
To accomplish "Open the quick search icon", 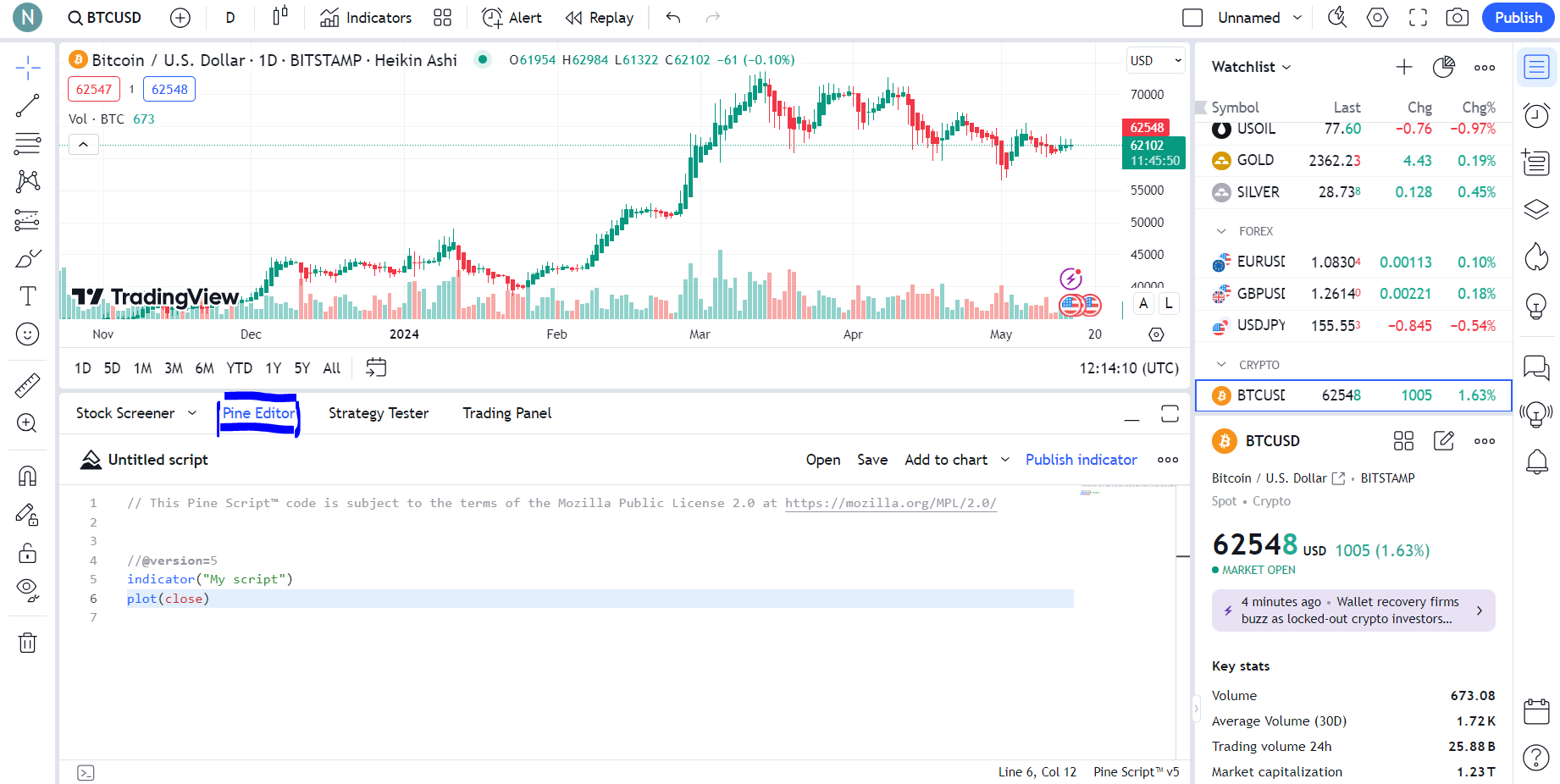I will (1337, 18).
